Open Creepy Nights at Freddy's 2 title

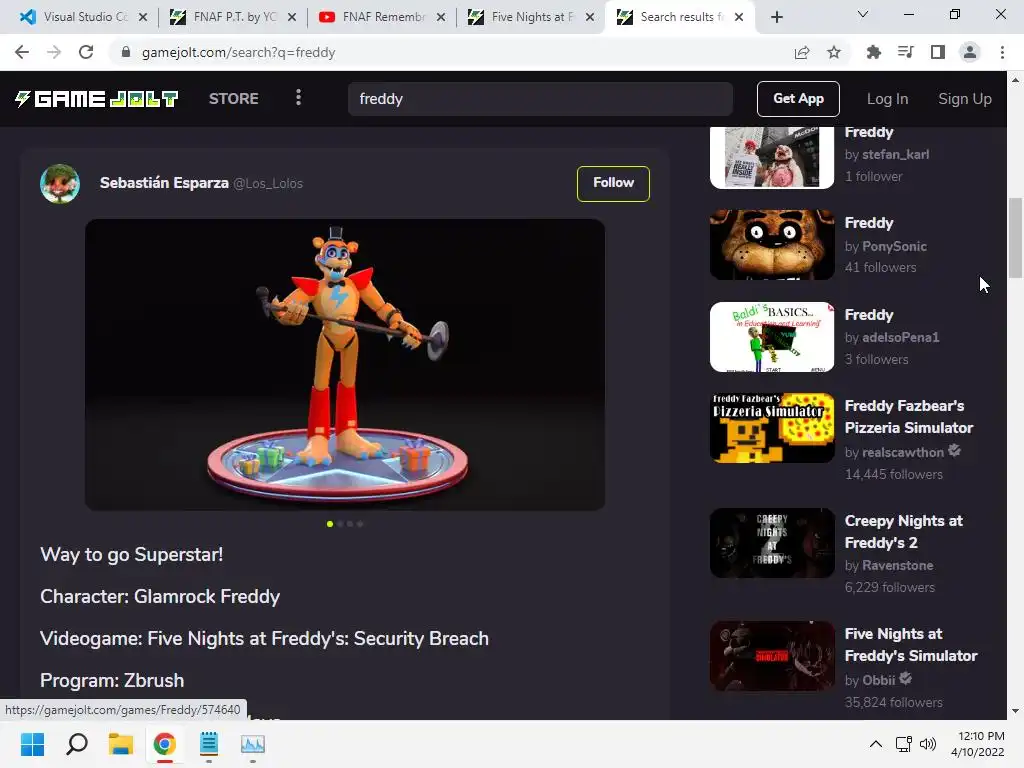tap(904, 532)
